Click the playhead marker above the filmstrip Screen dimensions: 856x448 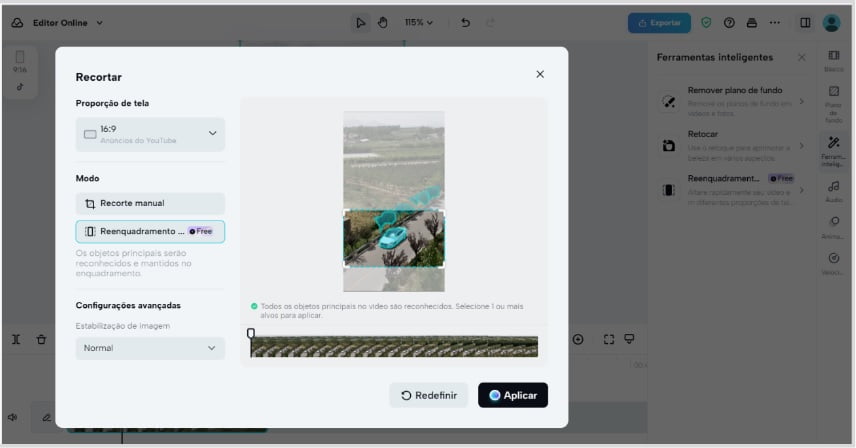coord(251,333)
